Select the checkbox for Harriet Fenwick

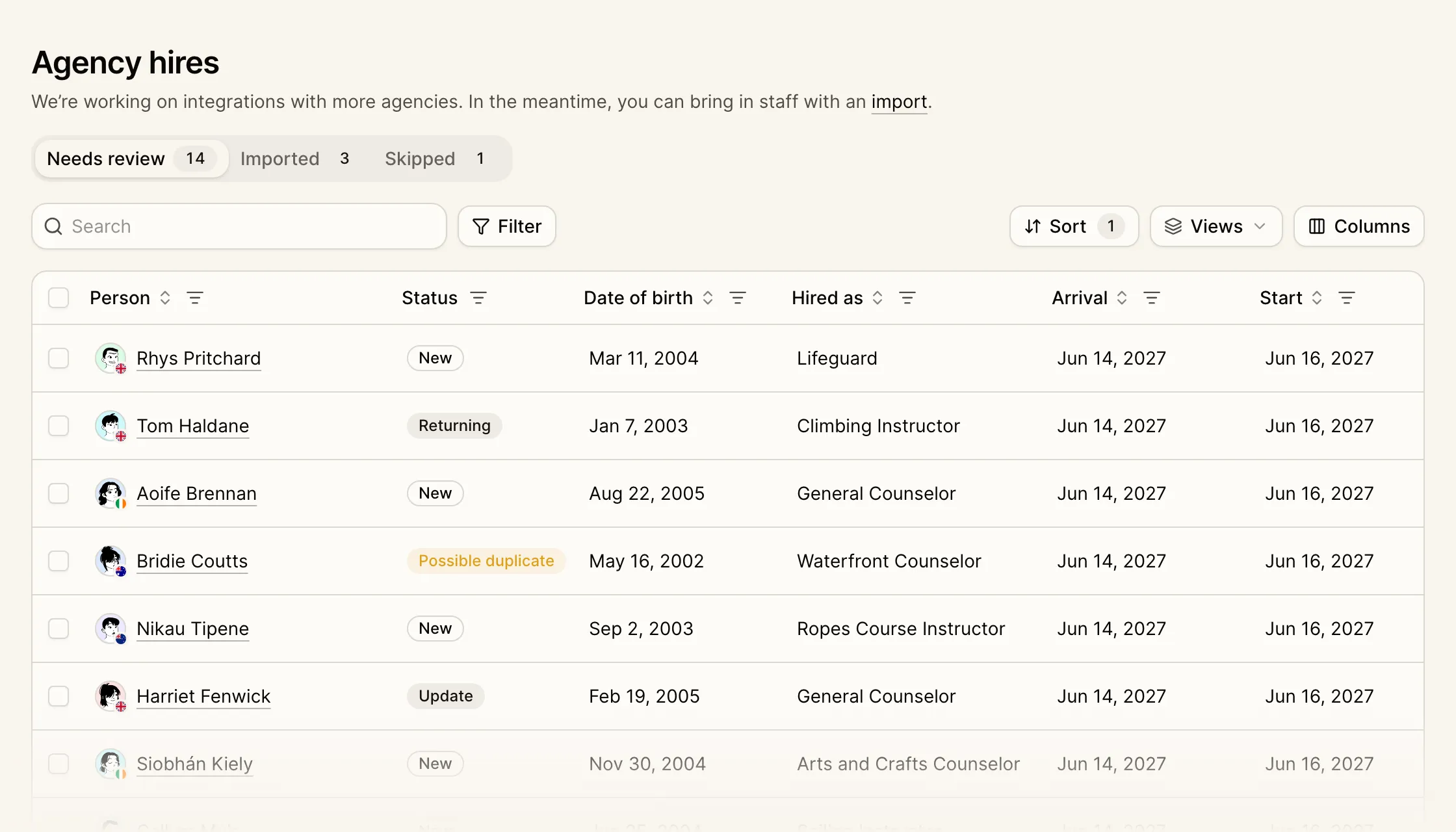pos(58,696)
